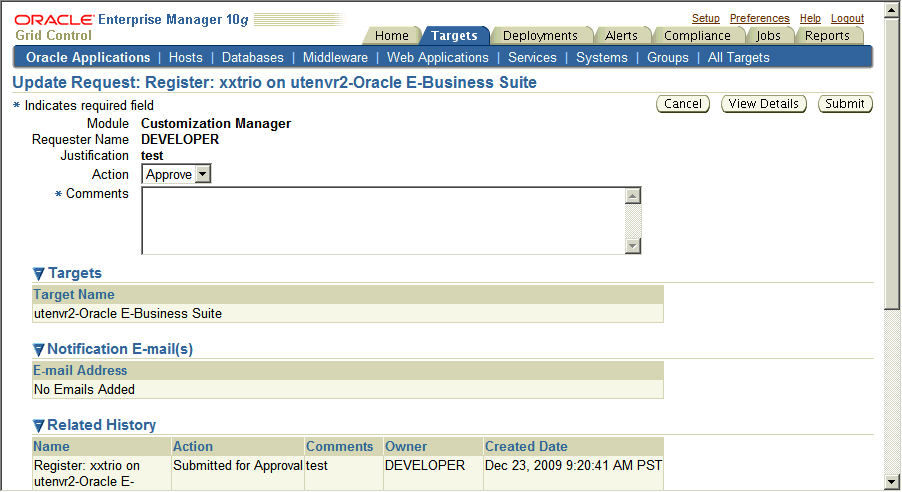Click the Update Request page heading

click(x=274, y=82)
